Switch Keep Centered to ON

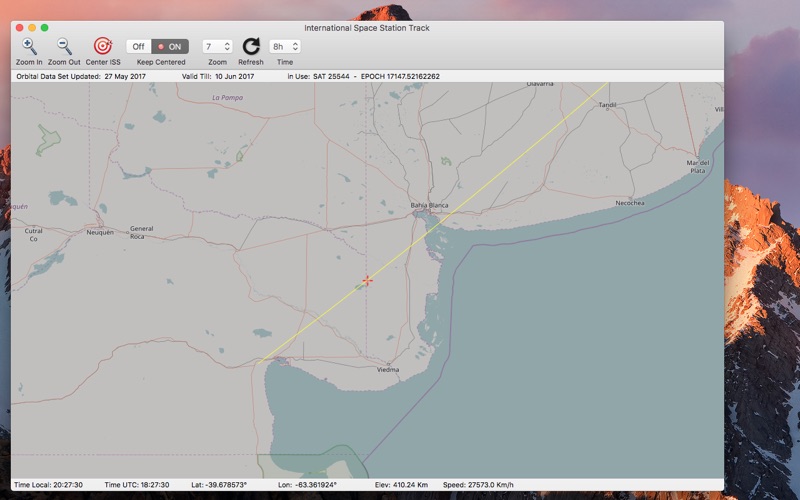(x=170, y=46)
